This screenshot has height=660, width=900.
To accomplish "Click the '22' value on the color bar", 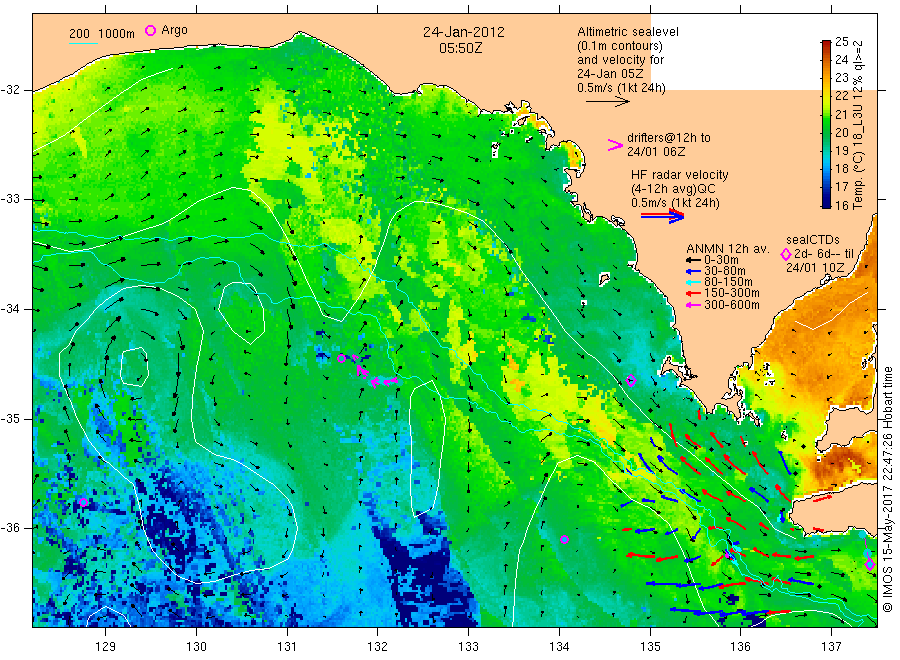I will pos(841,96).
